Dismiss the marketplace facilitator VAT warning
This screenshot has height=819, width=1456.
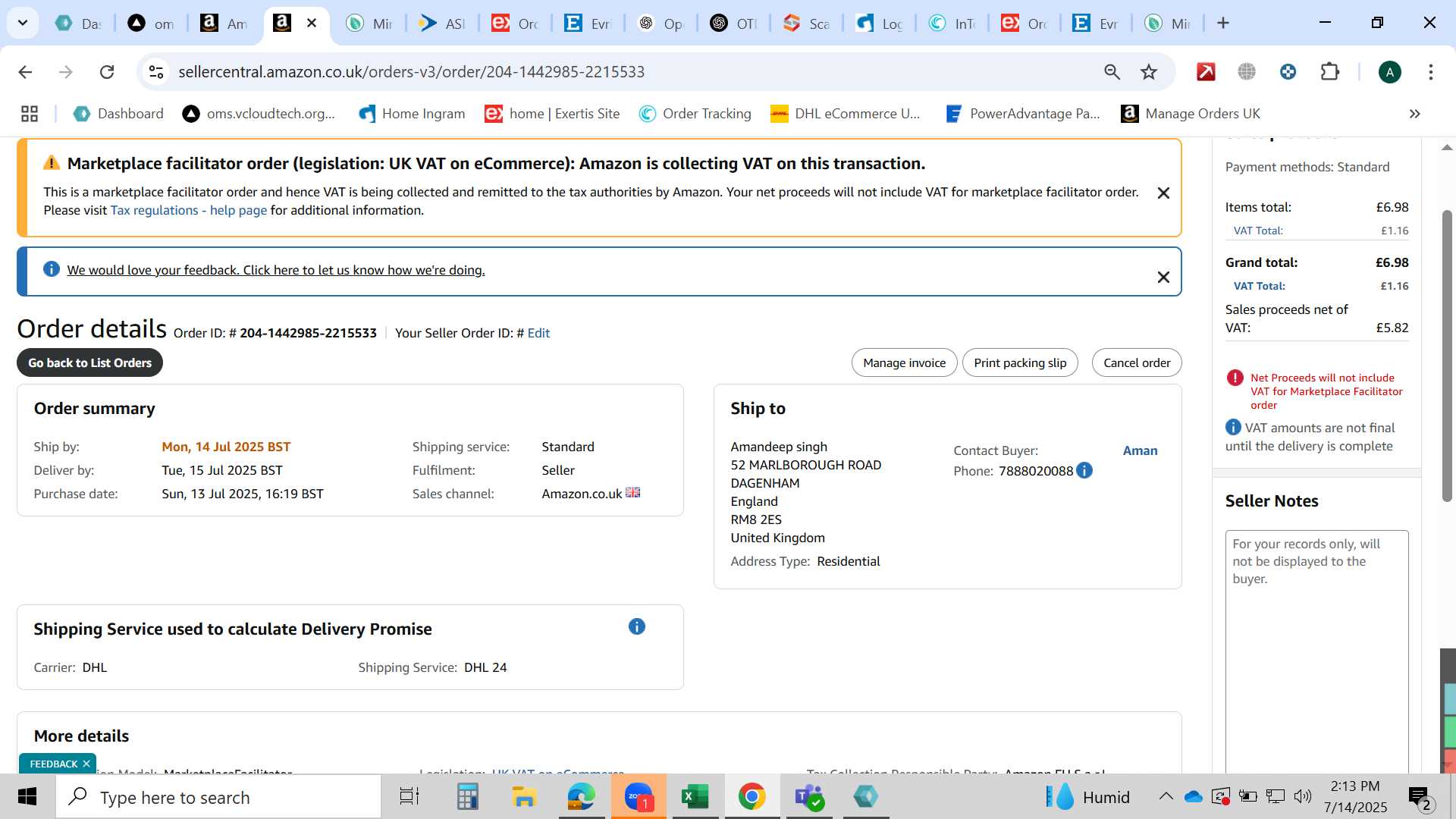1163,193
